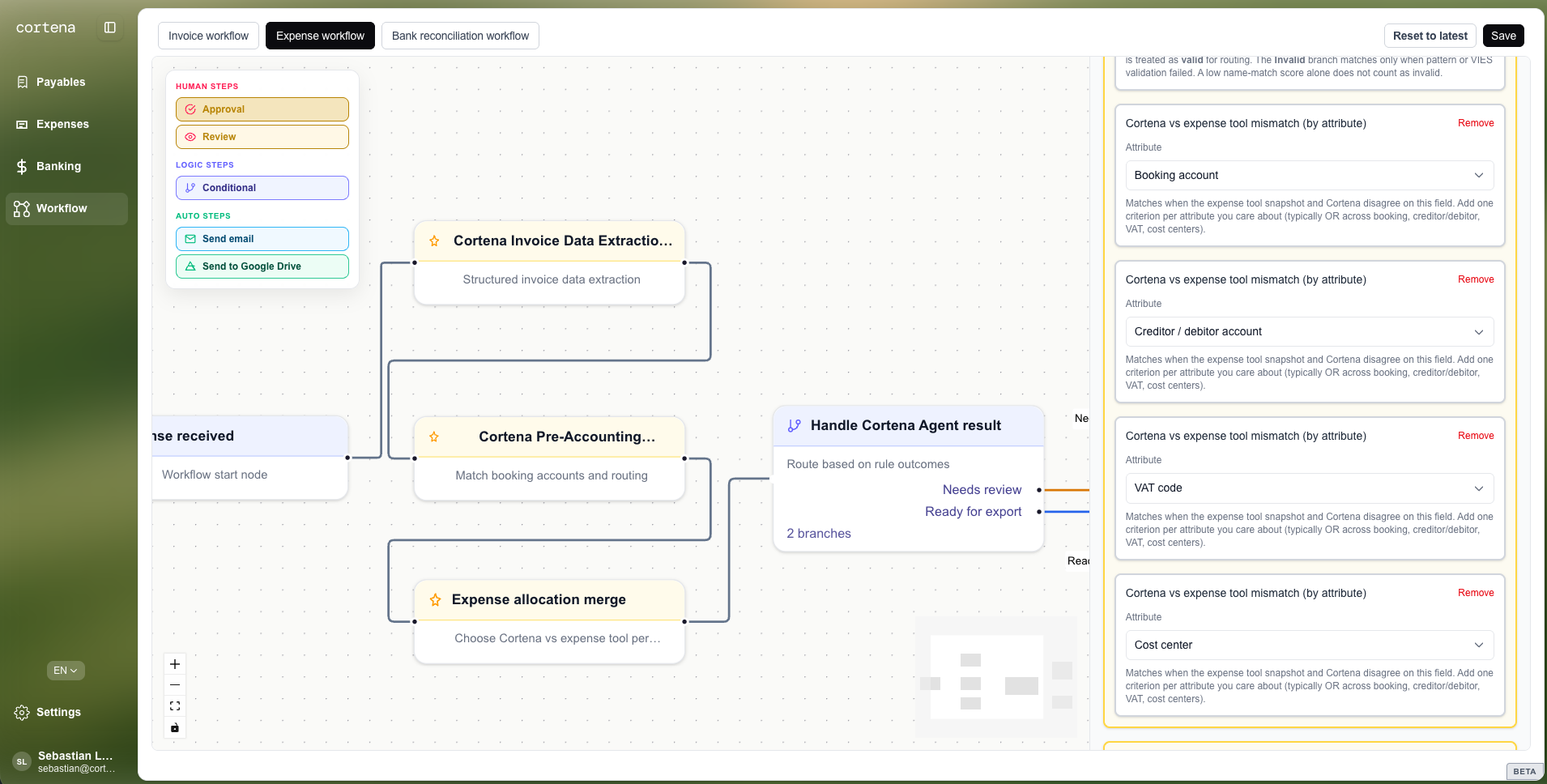This screenshot has width=1547, height=784.
Task: Select Route based on rule outcomes text
Action: (868, 465)
